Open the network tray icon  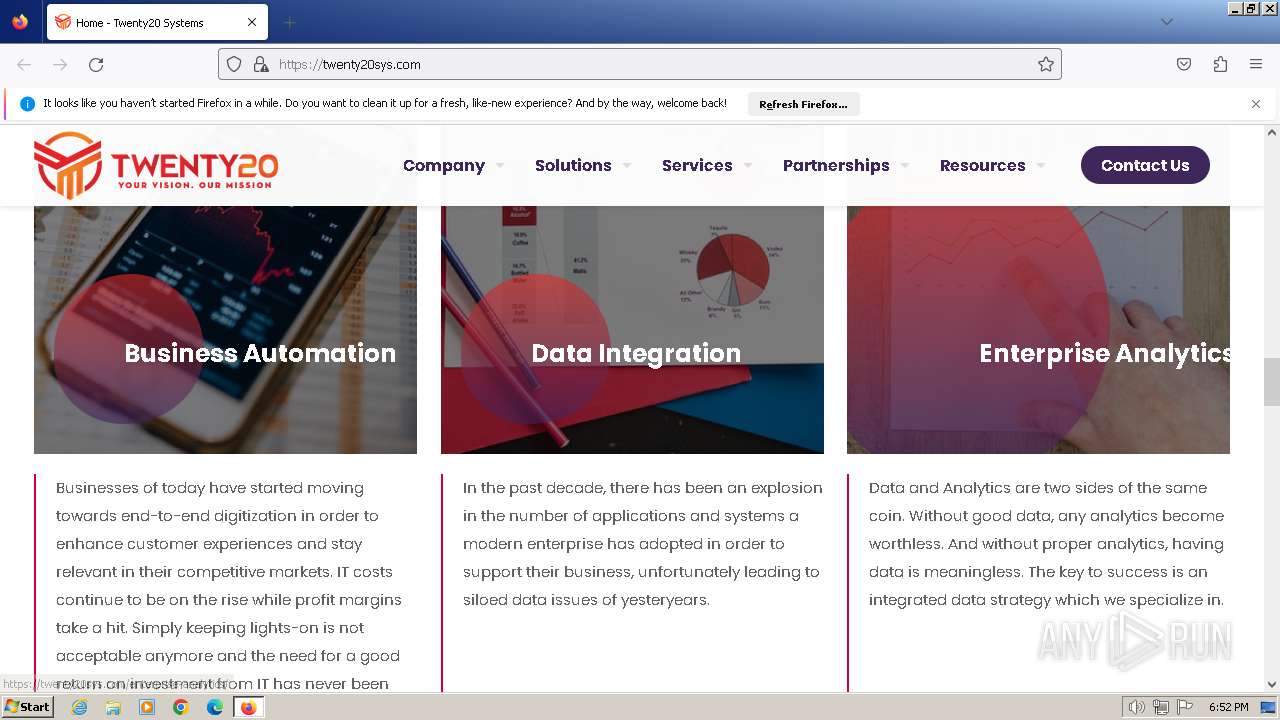click(x=1161, y=707)
